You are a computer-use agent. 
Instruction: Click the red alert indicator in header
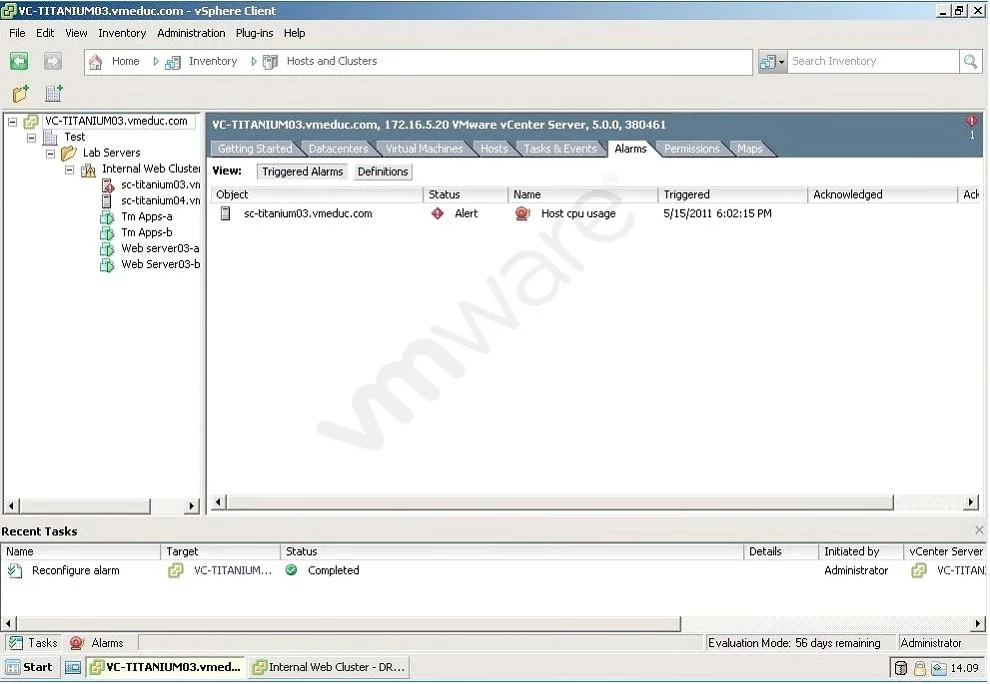[x=972, y=120]
